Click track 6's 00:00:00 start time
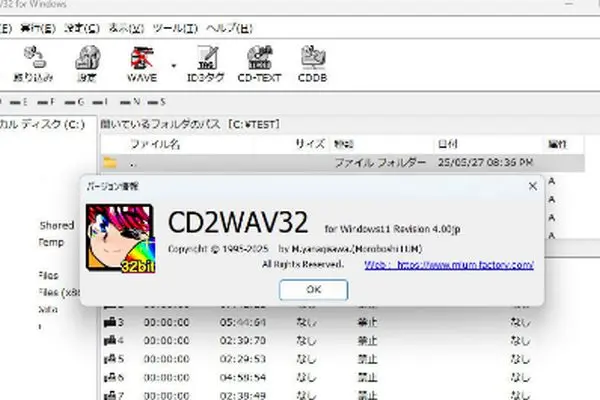 tap(166, 377)
